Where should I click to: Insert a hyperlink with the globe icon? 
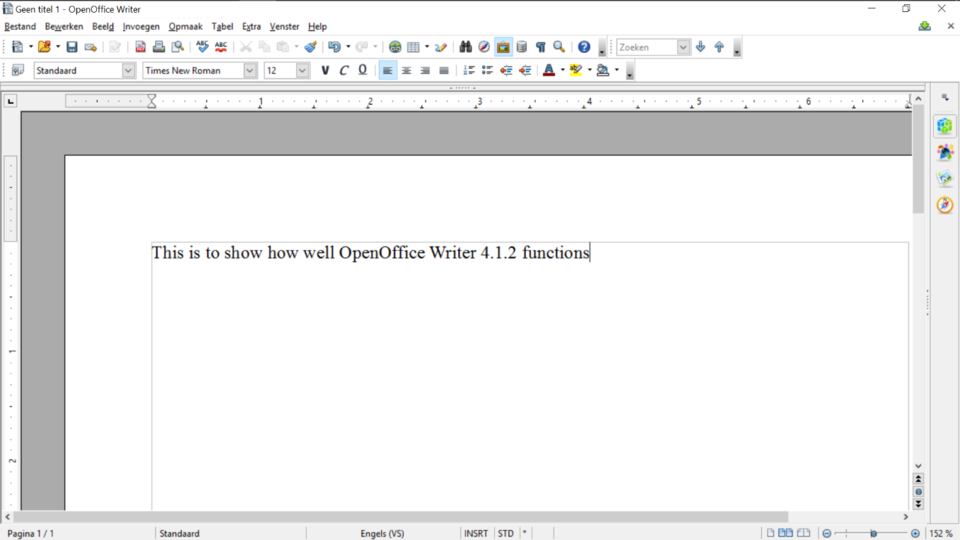click(x=395, y=47)
